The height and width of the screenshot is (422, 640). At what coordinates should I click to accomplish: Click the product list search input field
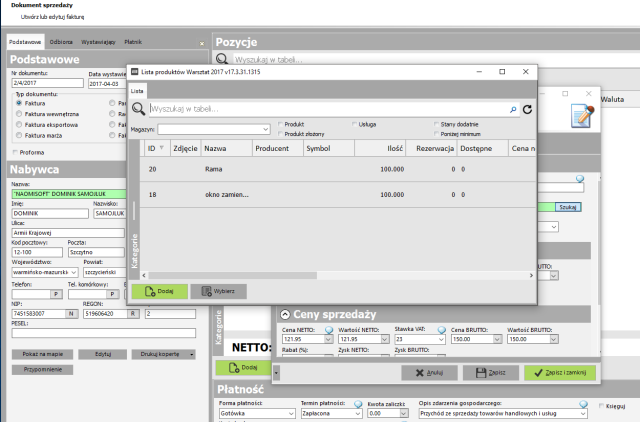[329, 109]
